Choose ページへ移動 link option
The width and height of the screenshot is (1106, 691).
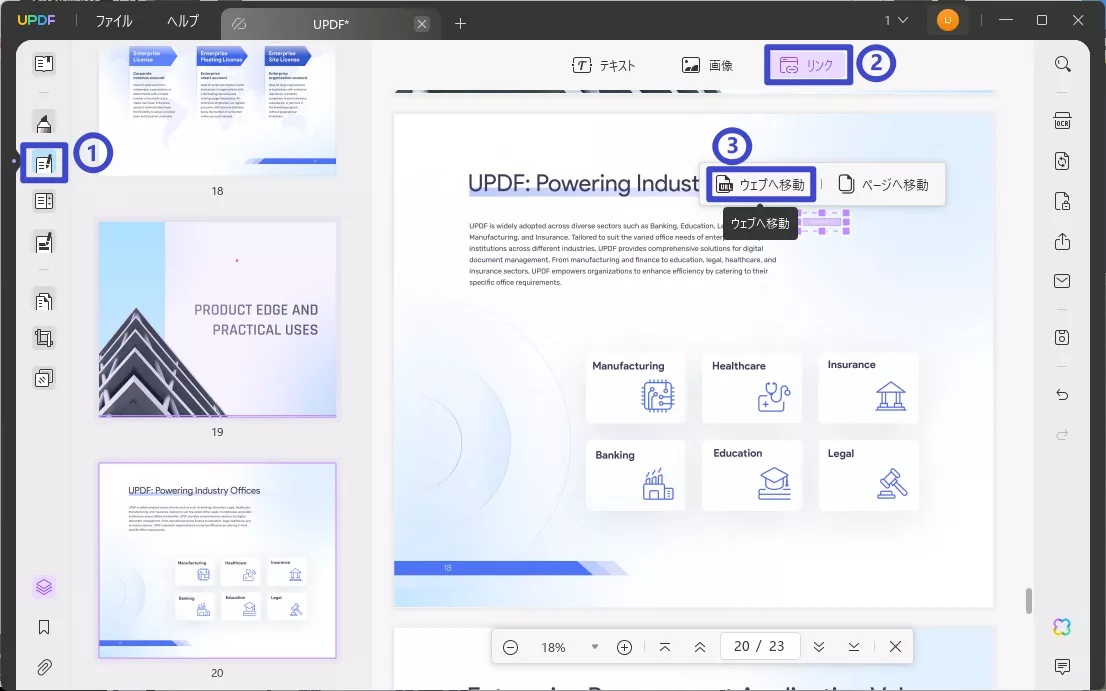(x=883, y=185)
